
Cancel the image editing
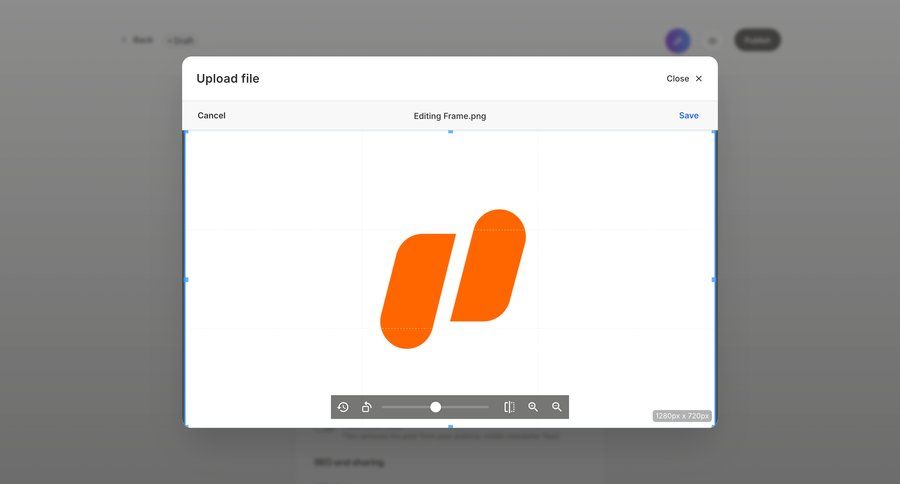coord(211,115)
